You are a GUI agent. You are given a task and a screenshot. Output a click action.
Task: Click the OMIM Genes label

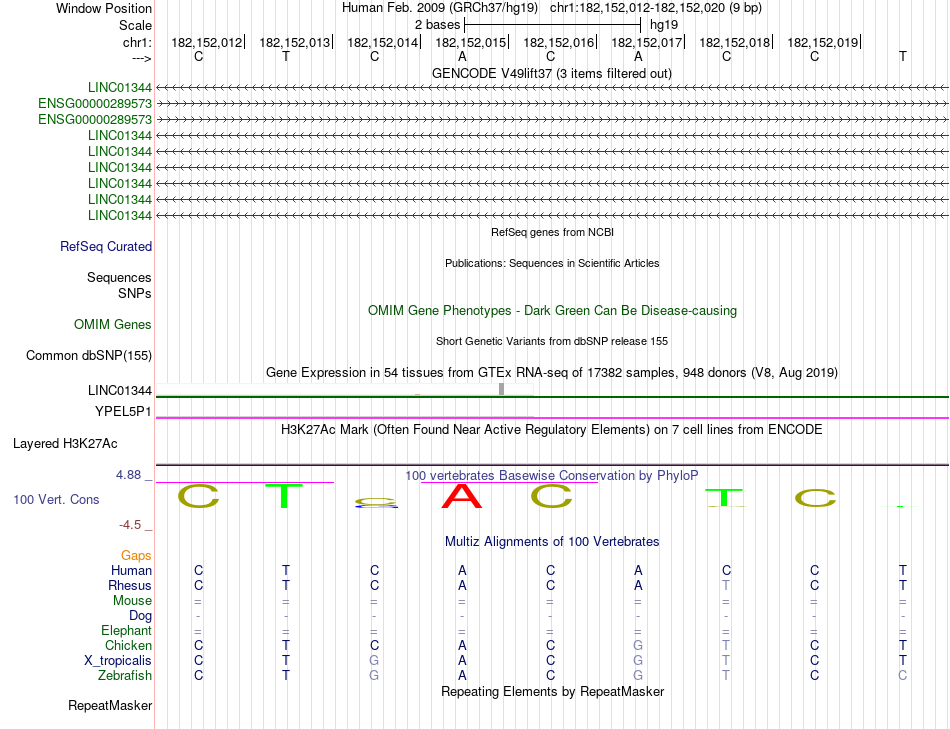click(113, 324)
